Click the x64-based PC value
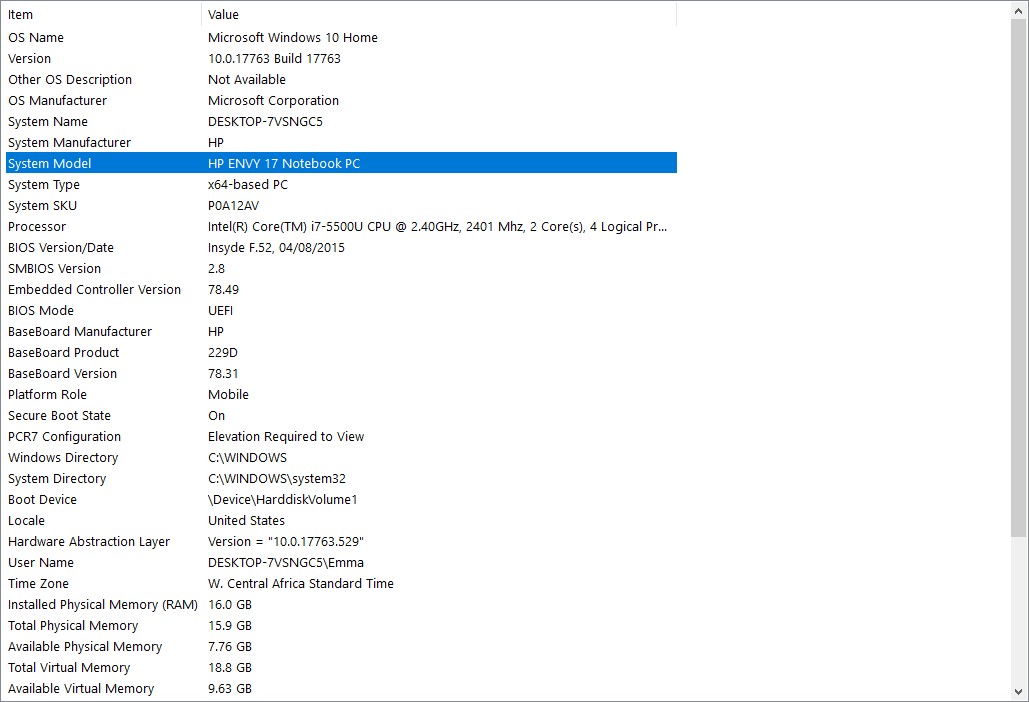 [248, 184]
